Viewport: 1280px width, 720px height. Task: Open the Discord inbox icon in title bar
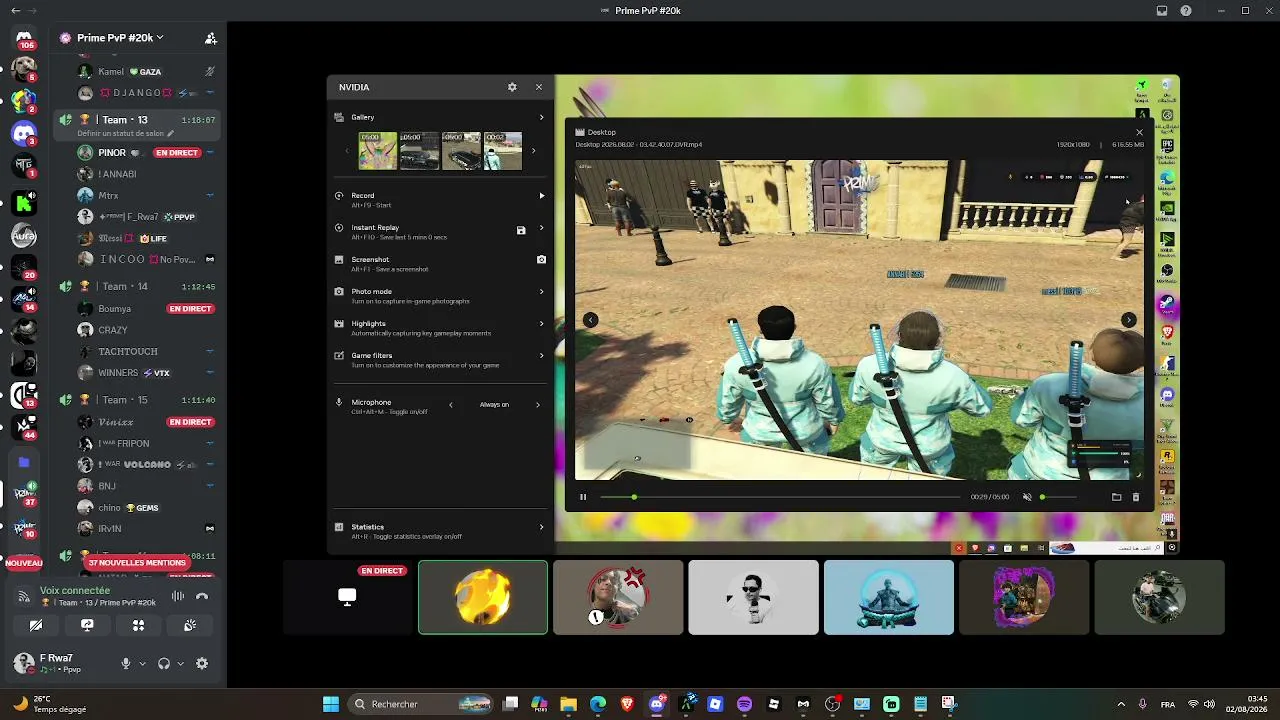(1162, 11)
